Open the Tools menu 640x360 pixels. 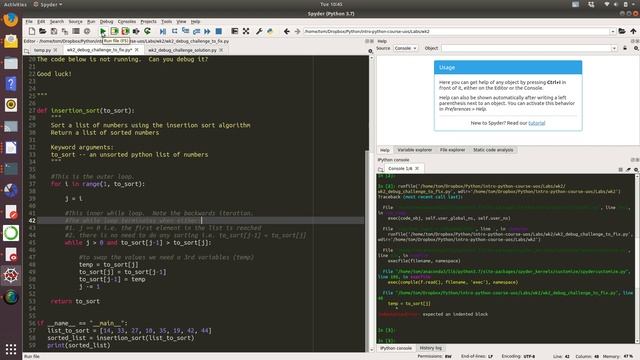(x=167, y=22)
